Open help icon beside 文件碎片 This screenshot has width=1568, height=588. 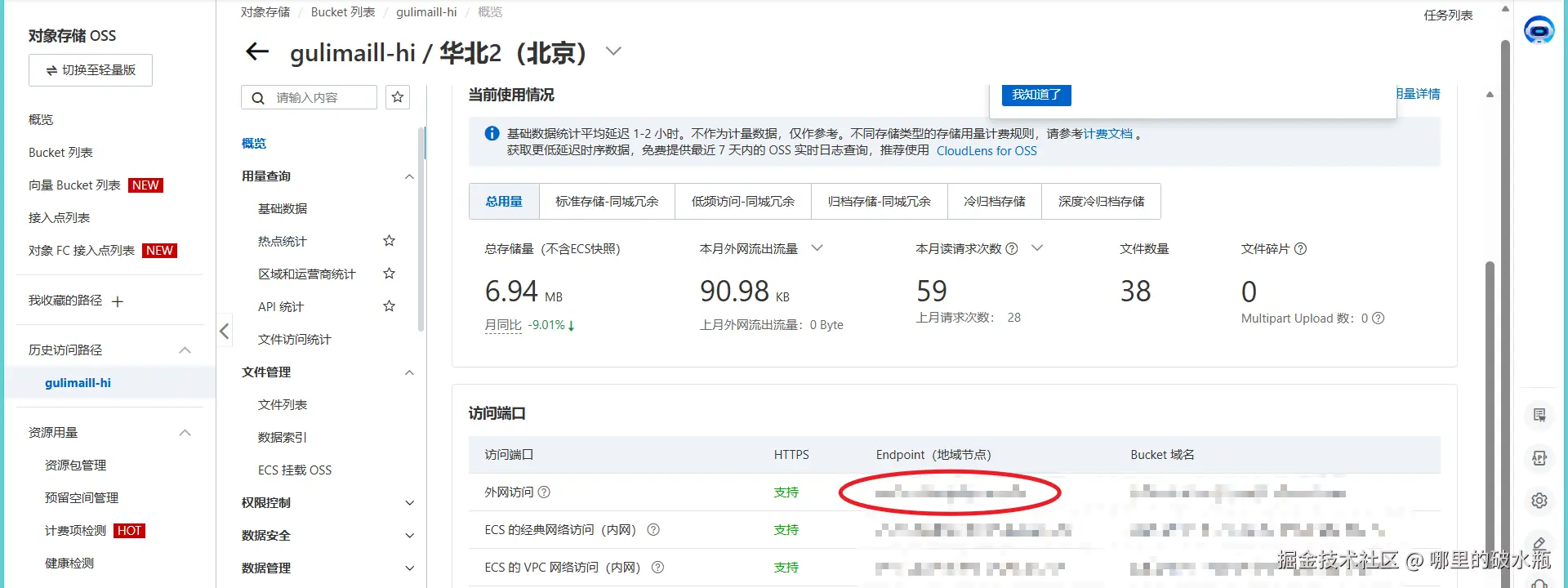coord(1301,249)
